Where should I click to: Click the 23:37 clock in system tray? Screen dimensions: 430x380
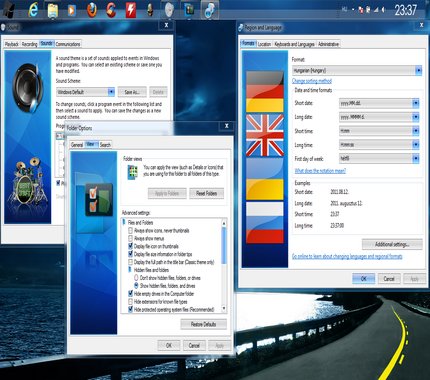(405, 10)
